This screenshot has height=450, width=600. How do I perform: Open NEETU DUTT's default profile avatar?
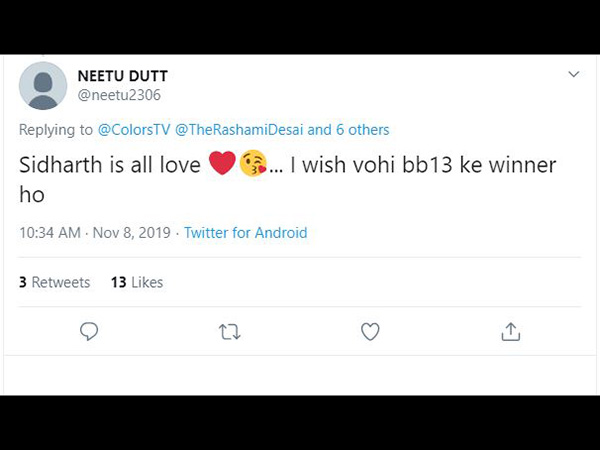click(43, 86)
